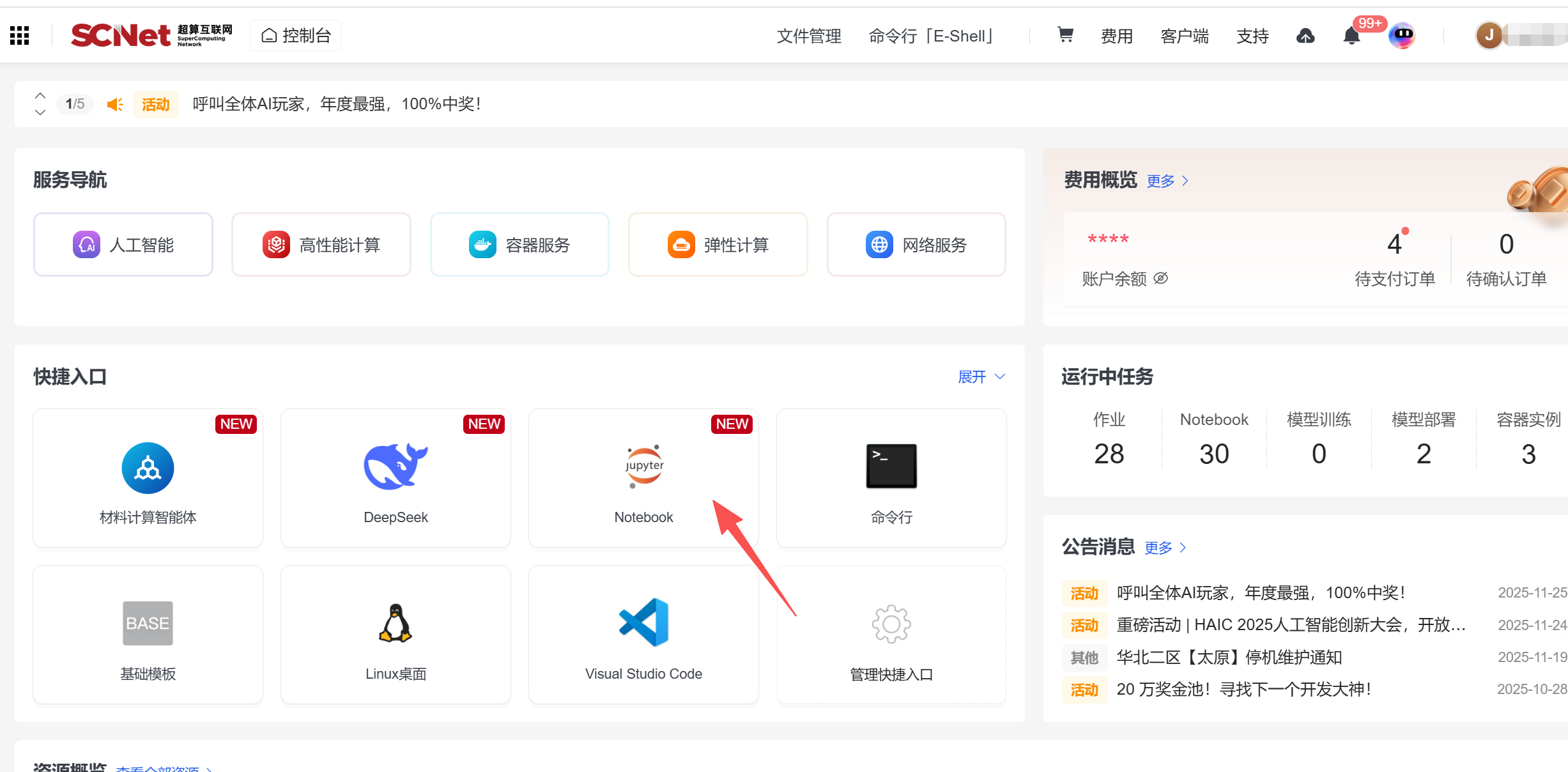Open 文件管理 in the top menu
The height and width of the screenshot is (772, 1568).
click(808, 36)
